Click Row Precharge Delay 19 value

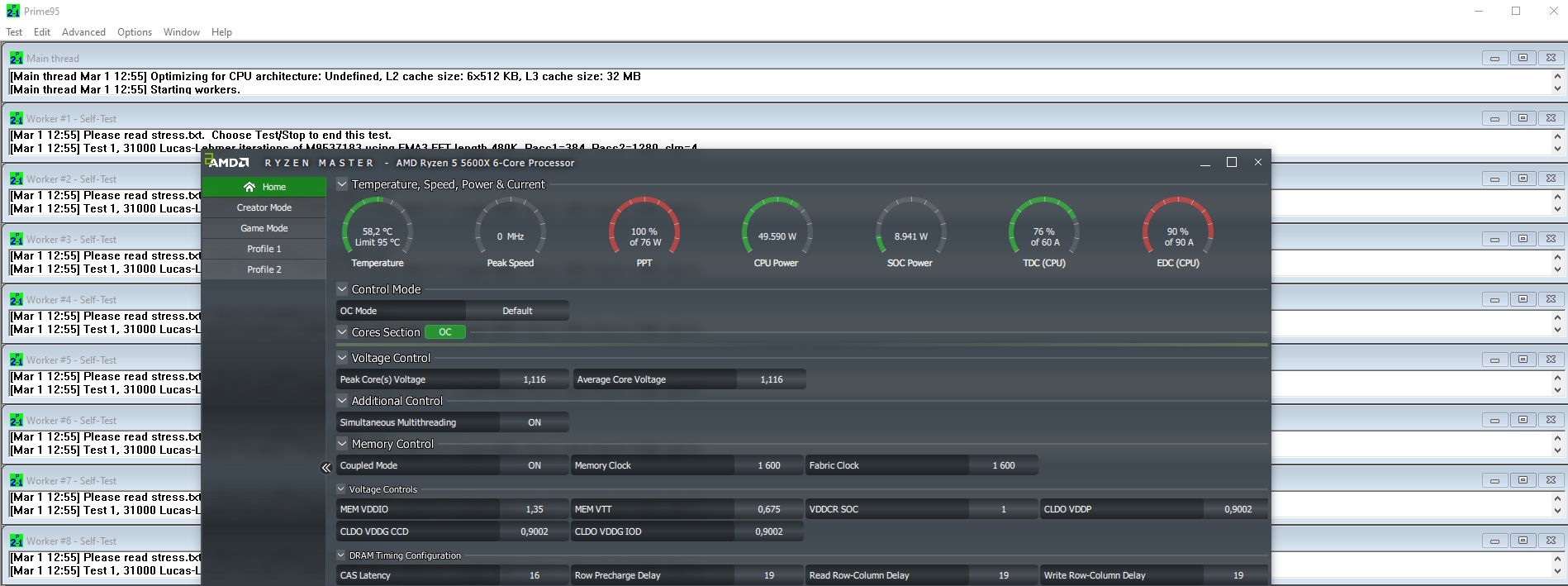click(x=769, y=575)
